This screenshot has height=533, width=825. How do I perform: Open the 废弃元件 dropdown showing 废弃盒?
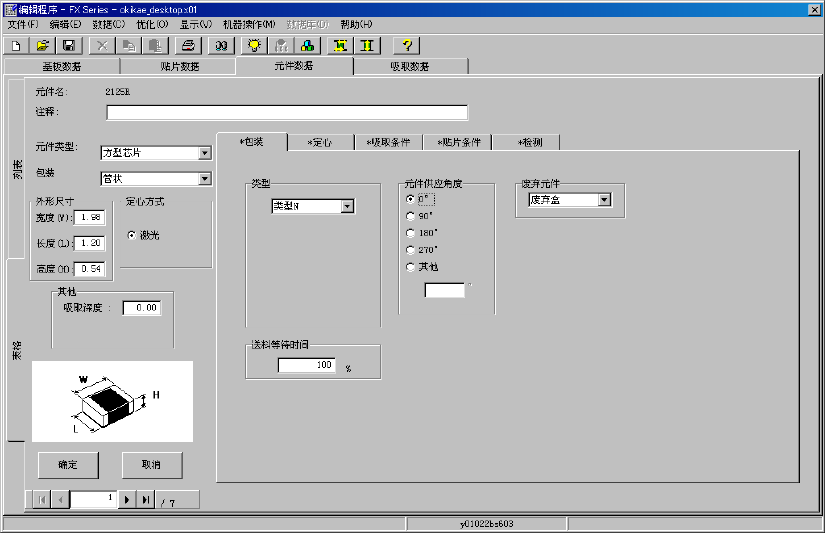tap(605, 200)
